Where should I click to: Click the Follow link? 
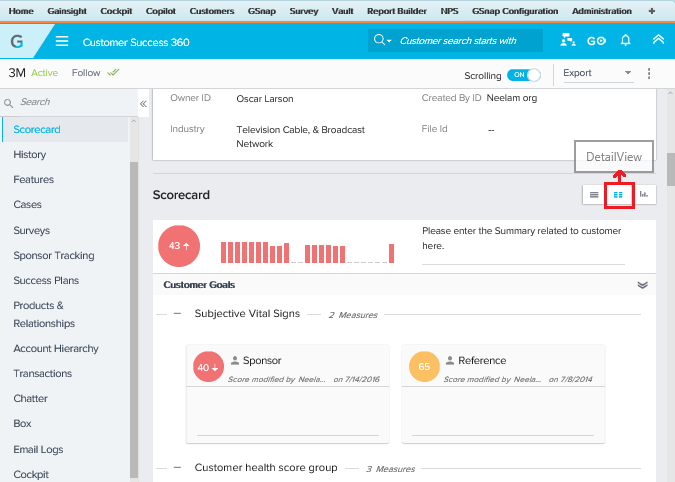[x=86, y=73]
